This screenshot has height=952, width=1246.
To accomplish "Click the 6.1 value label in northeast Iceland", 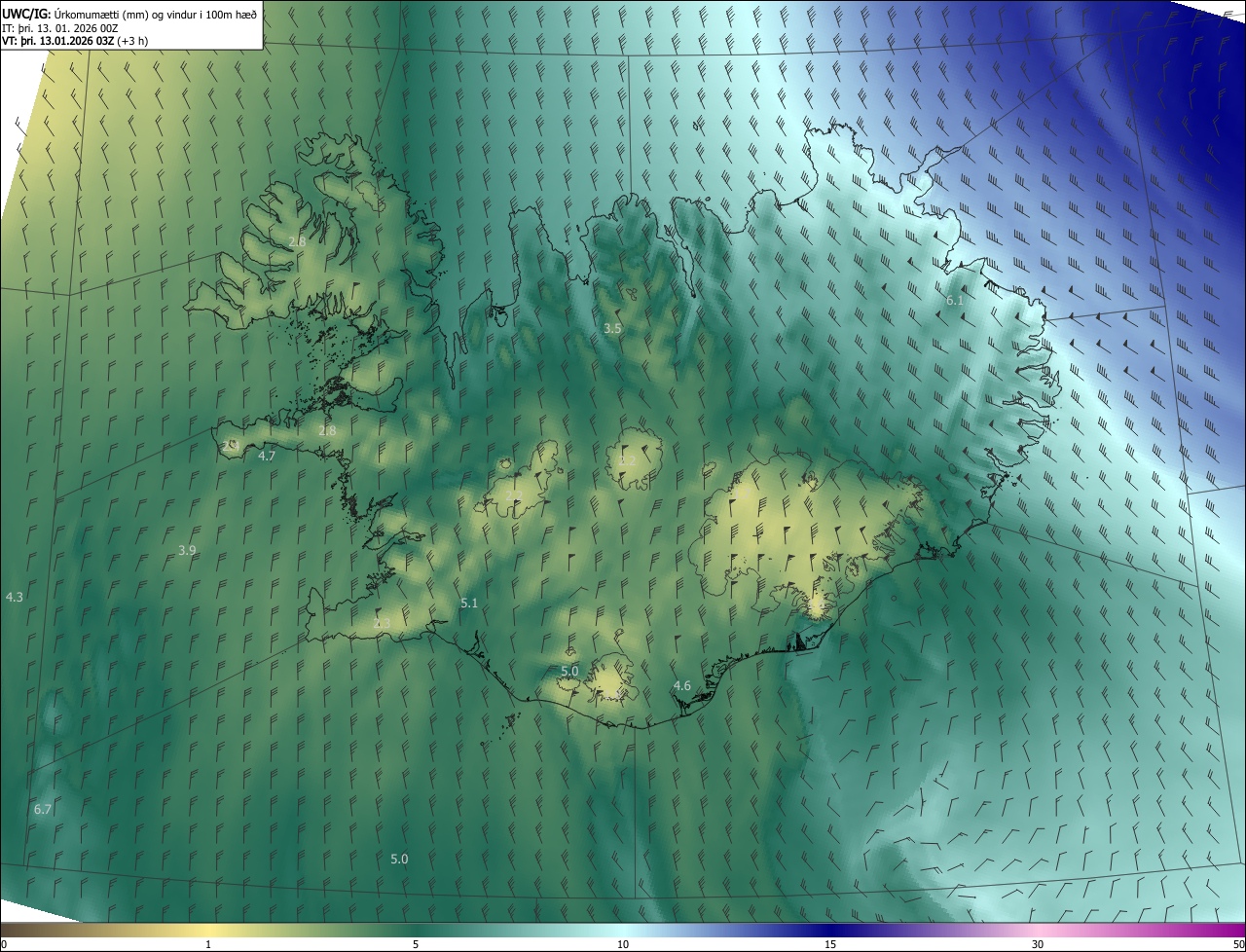I will coord(955,301).
